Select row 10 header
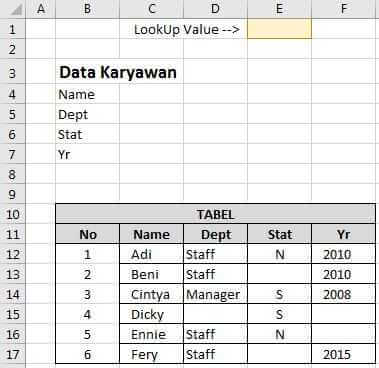The height and width of the screenshot is (368, 379). point(13,214)
